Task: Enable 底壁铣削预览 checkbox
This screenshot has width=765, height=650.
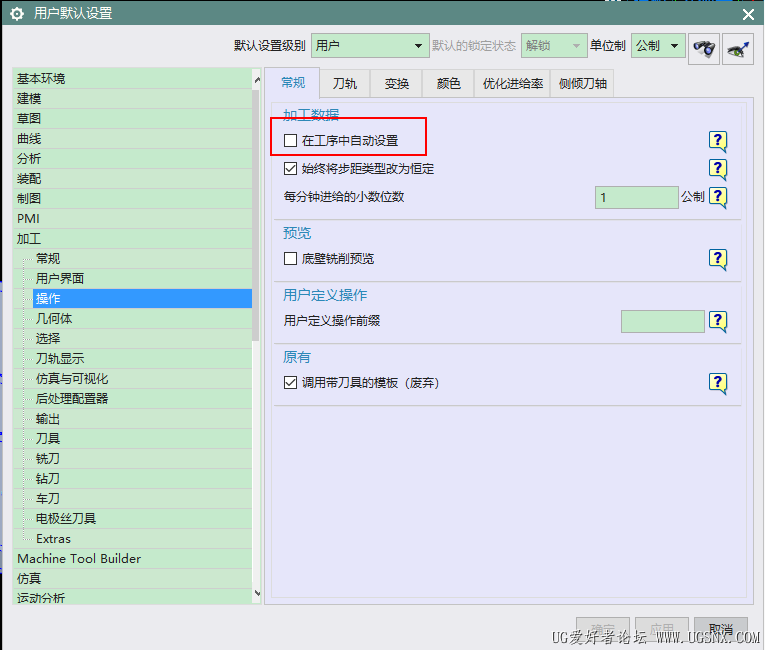Action: click(x=290, y=258)
